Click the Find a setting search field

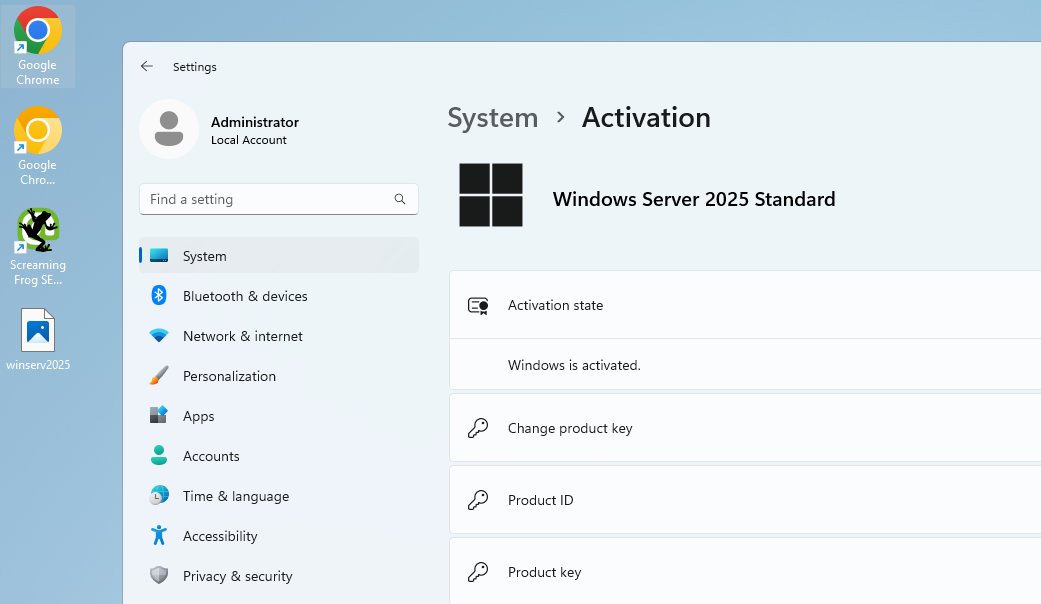tap(279, 199)
